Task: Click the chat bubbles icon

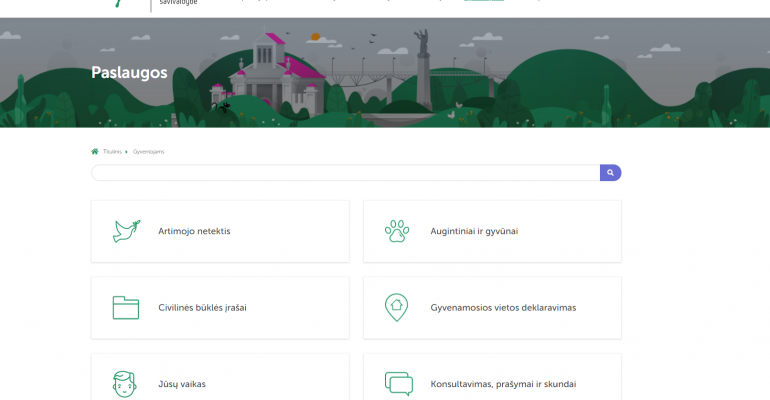Action: coord(398,384)
